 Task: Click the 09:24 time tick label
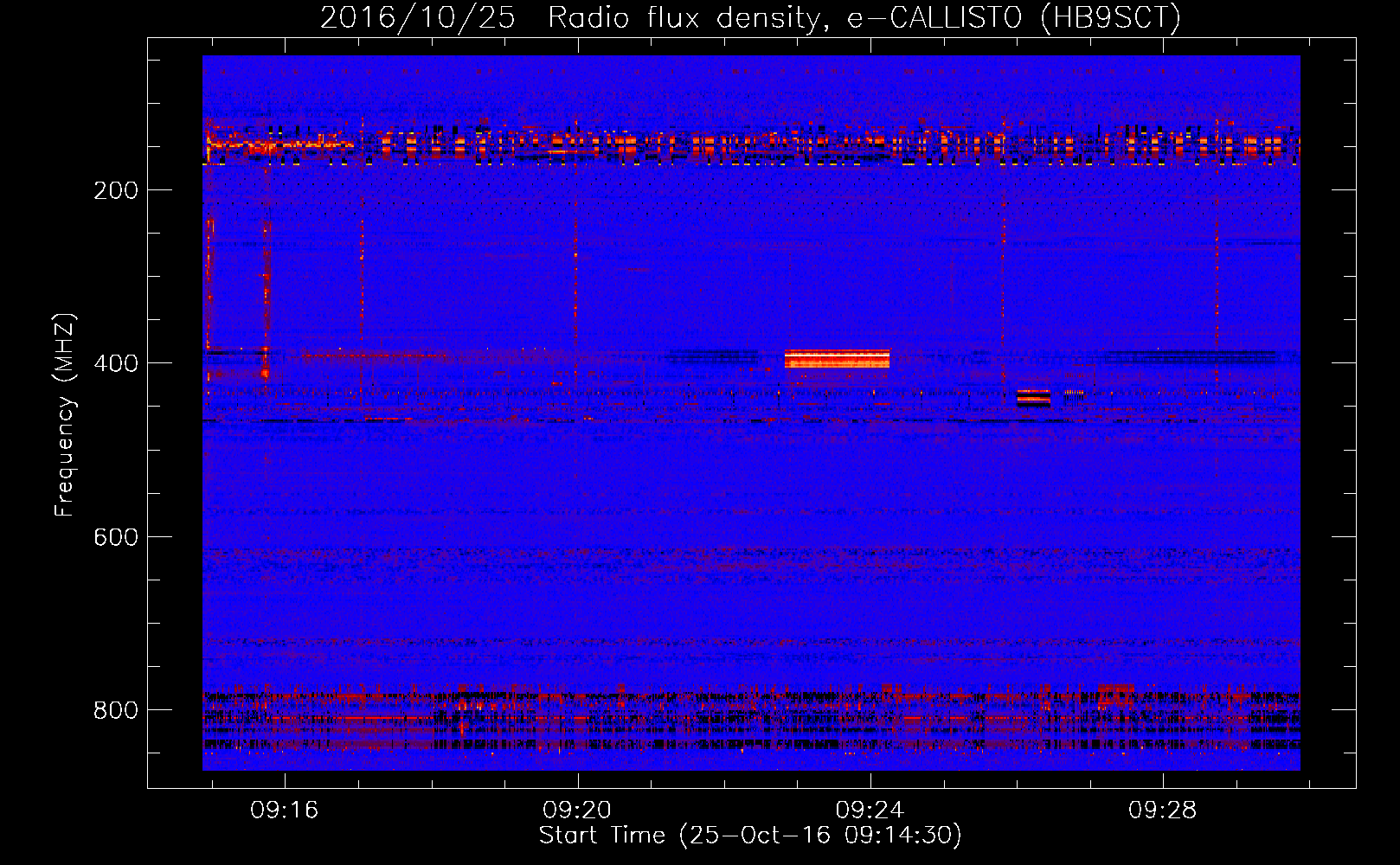click(870, 810)
